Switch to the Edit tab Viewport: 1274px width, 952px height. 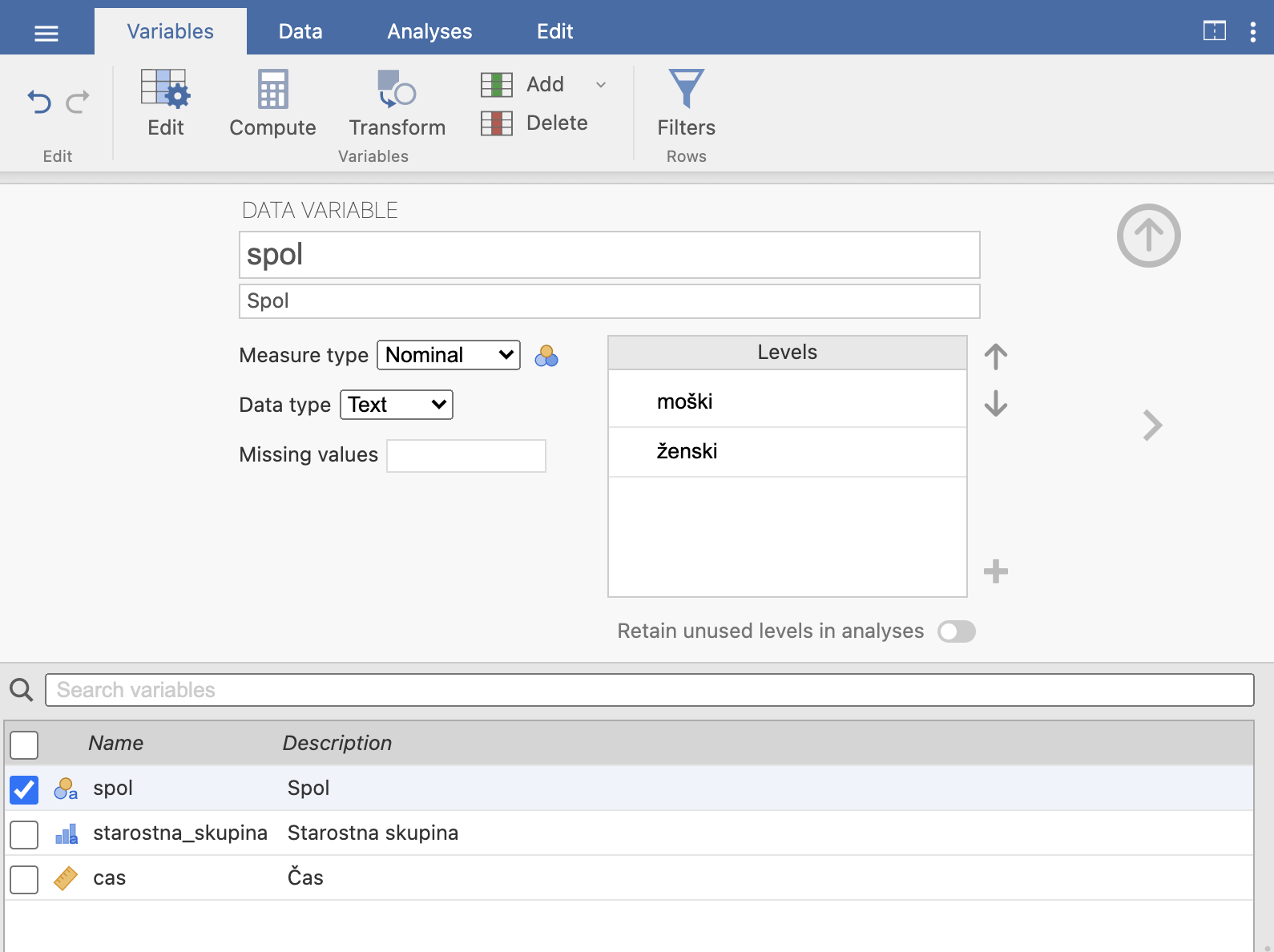coord(555,31)
